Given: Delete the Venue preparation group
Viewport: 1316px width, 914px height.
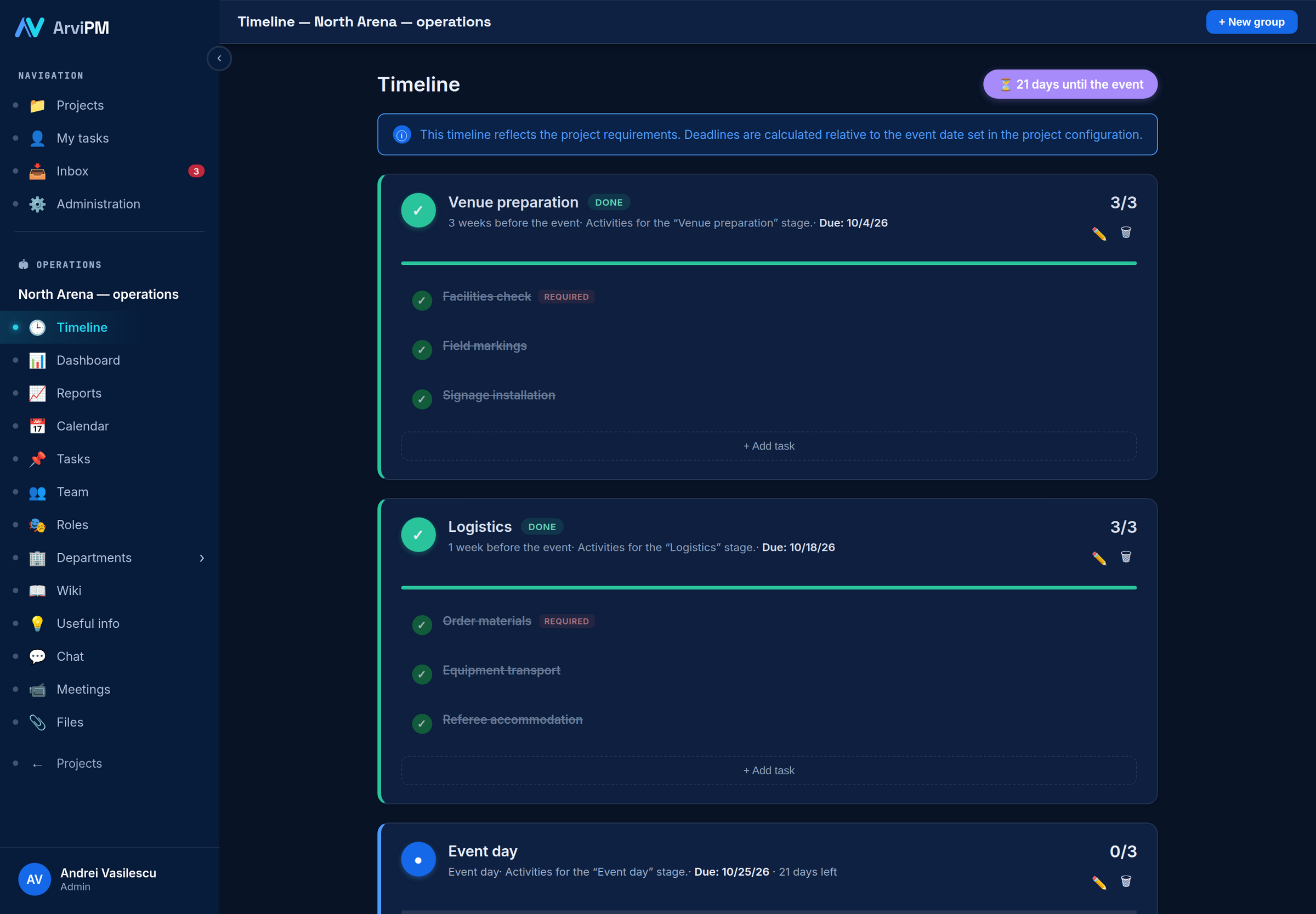Looking at the screenshot, I should [x=1125, y=232].
